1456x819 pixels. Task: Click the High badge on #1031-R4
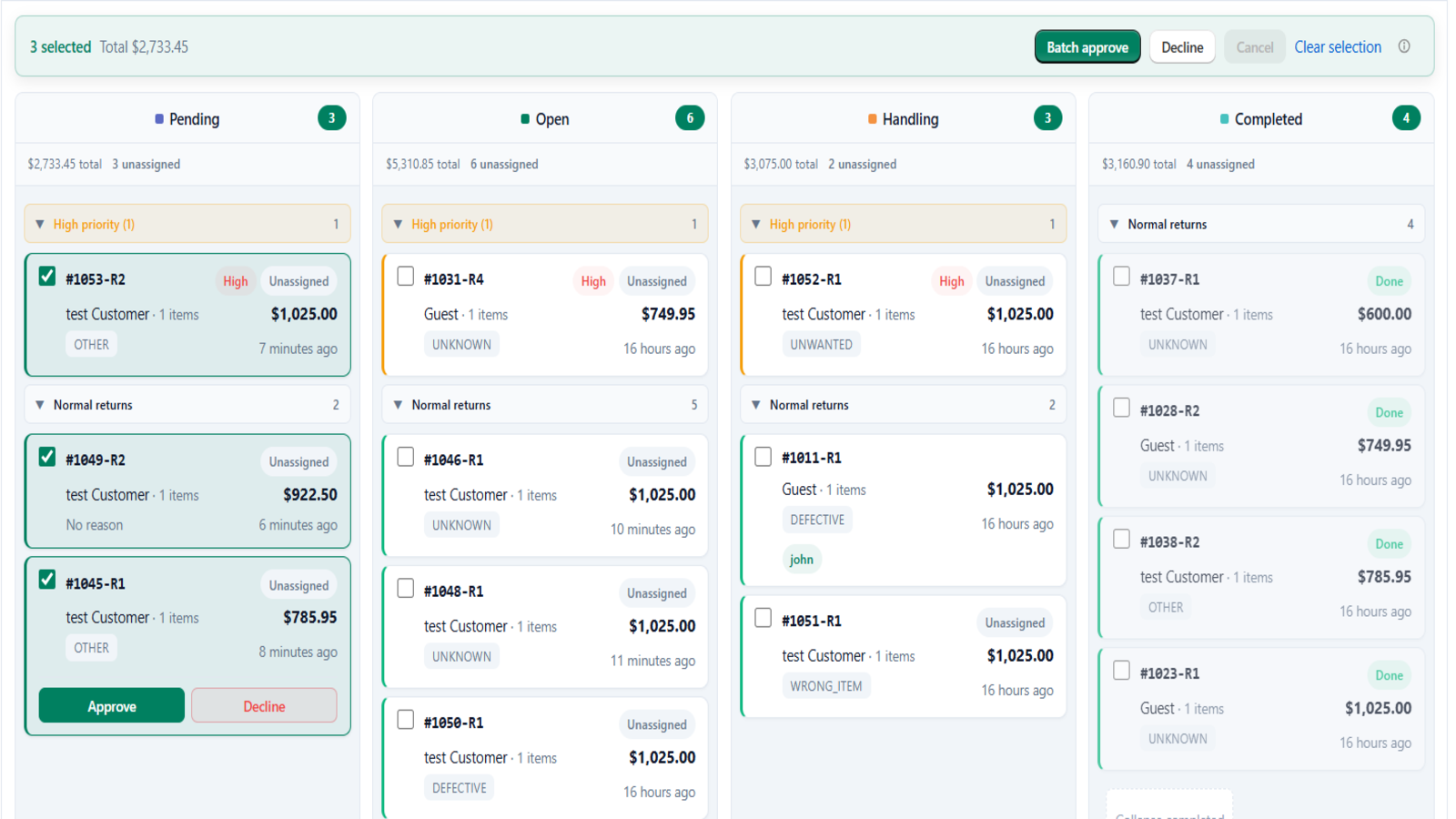click(x=593, y=281)
